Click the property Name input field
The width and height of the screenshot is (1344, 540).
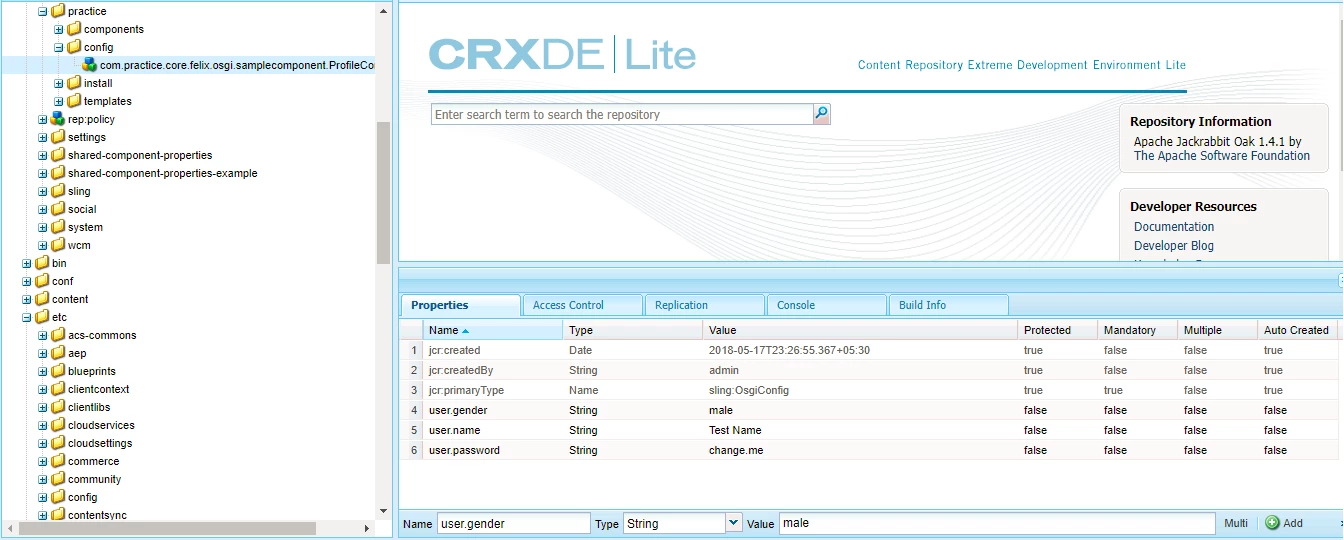513,523
